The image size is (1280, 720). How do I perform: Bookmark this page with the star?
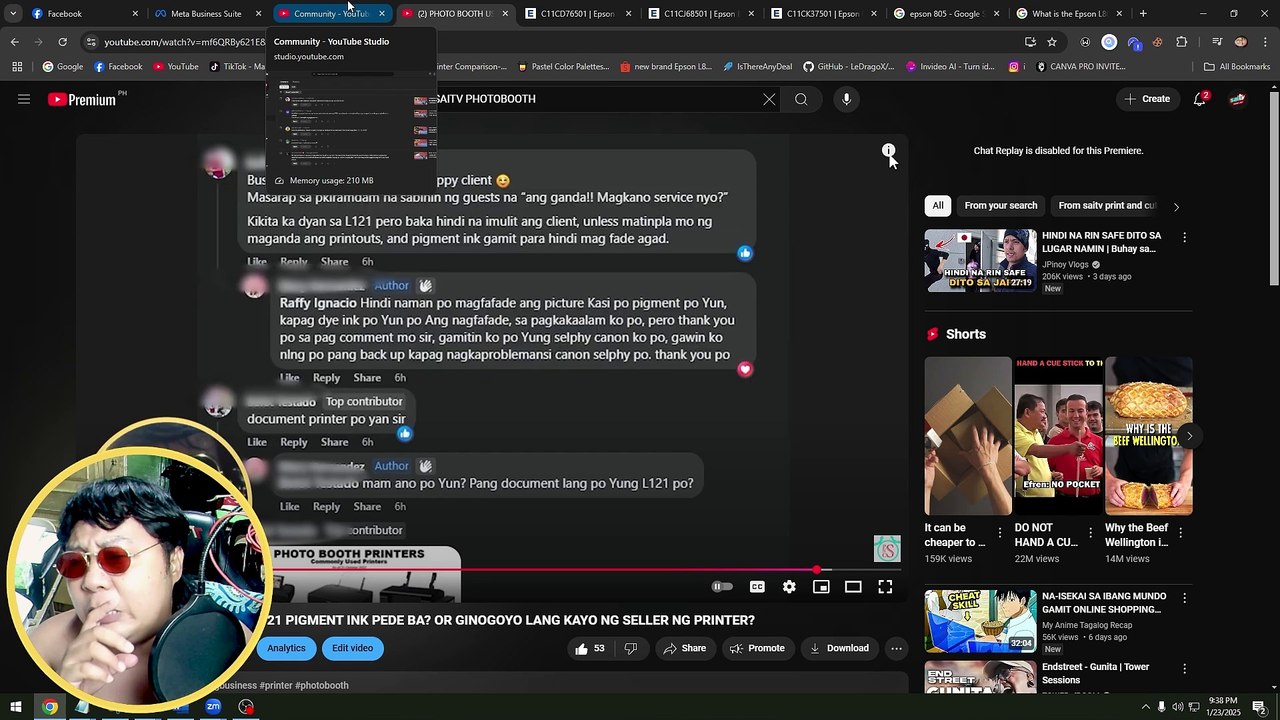click(1052, 42)
